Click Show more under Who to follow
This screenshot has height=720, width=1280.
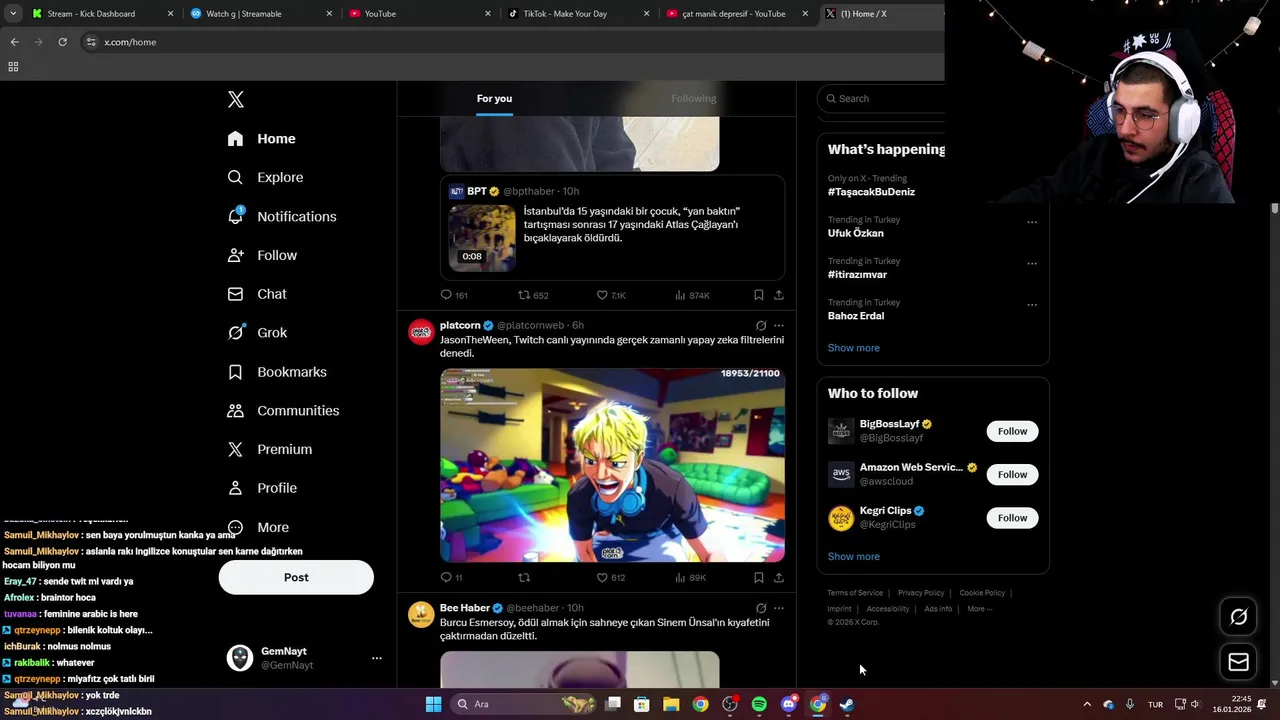854,556
